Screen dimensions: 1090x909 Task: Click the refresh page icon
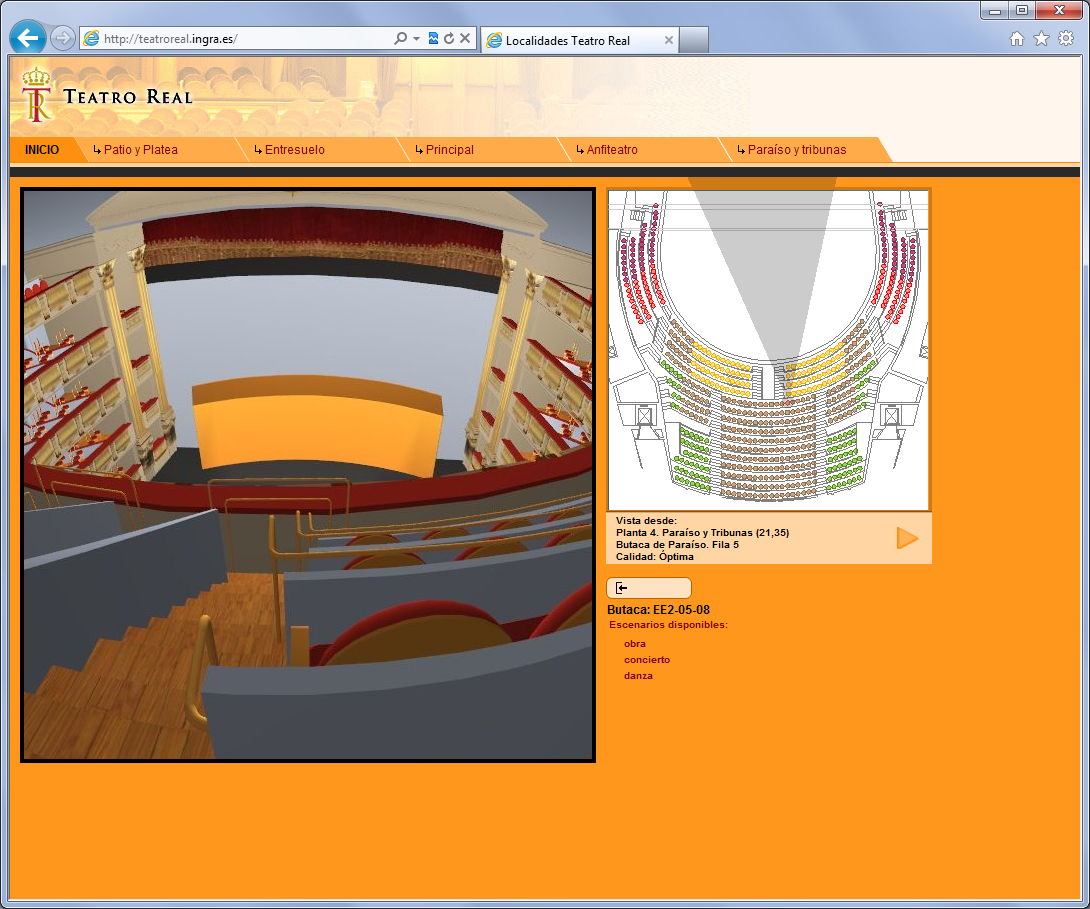coord(449,39)
